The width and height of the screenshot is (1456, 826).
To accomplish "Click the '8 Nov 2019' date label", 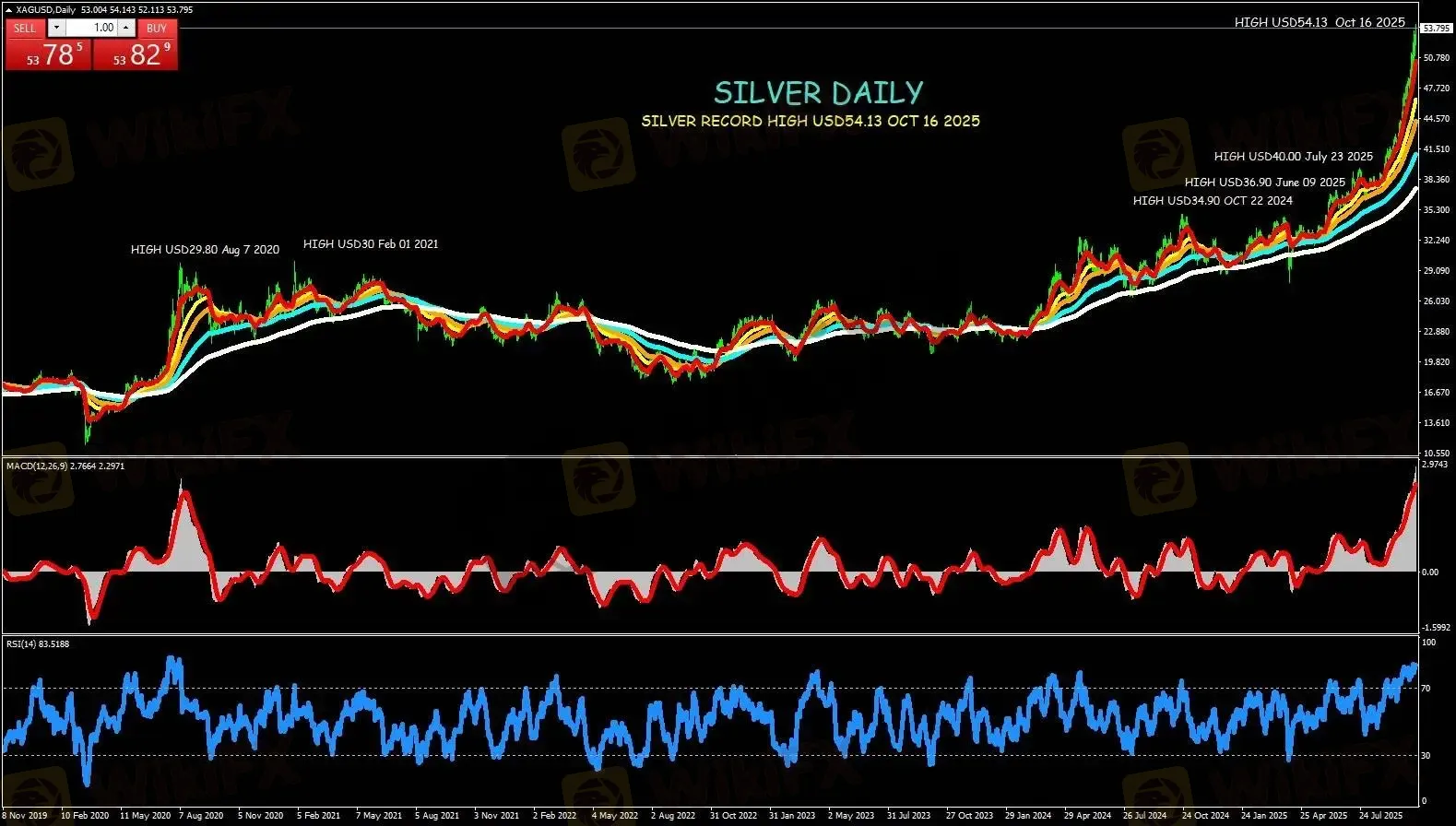I will tap(24, 816).
